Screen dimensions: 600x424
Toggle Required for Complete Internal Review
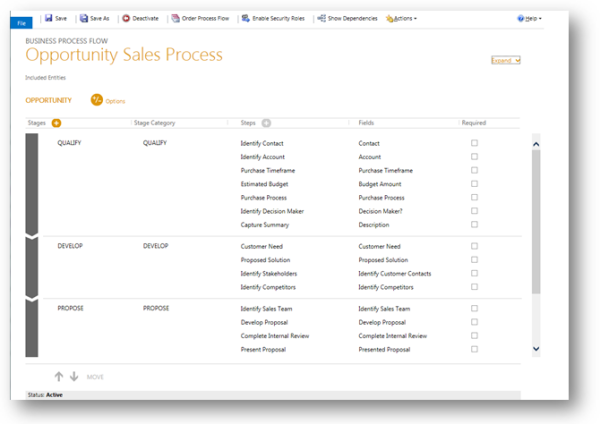click(x=474, y=336)
